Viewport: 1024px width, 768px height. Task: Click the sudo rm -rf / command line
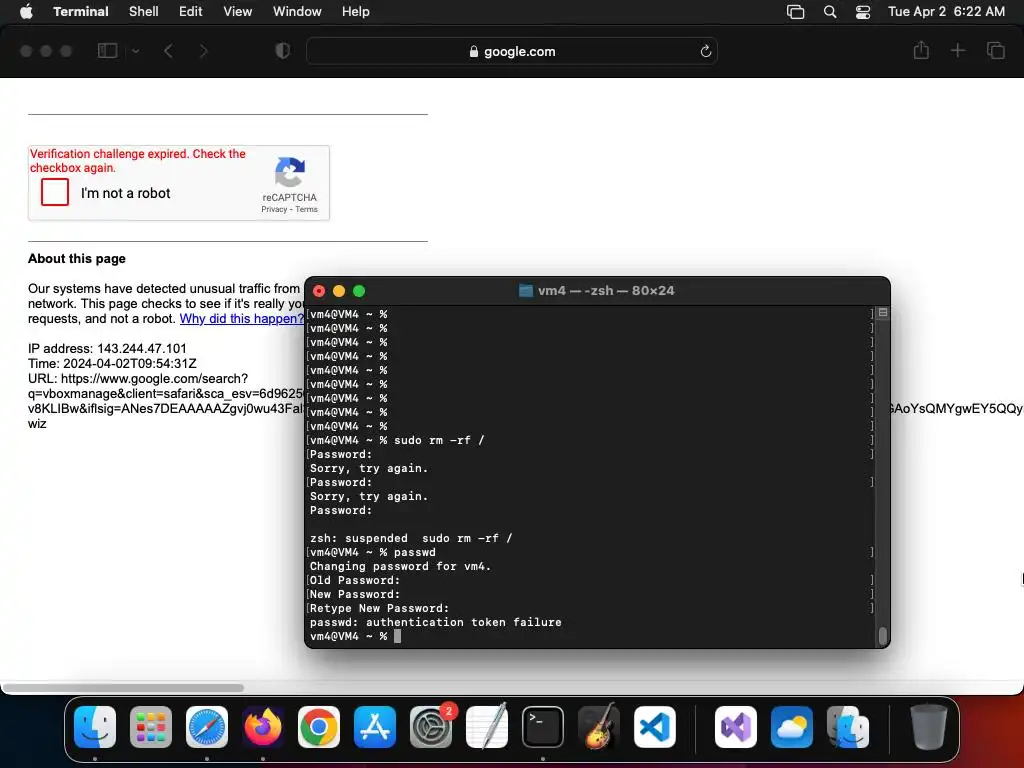(397, 440)
